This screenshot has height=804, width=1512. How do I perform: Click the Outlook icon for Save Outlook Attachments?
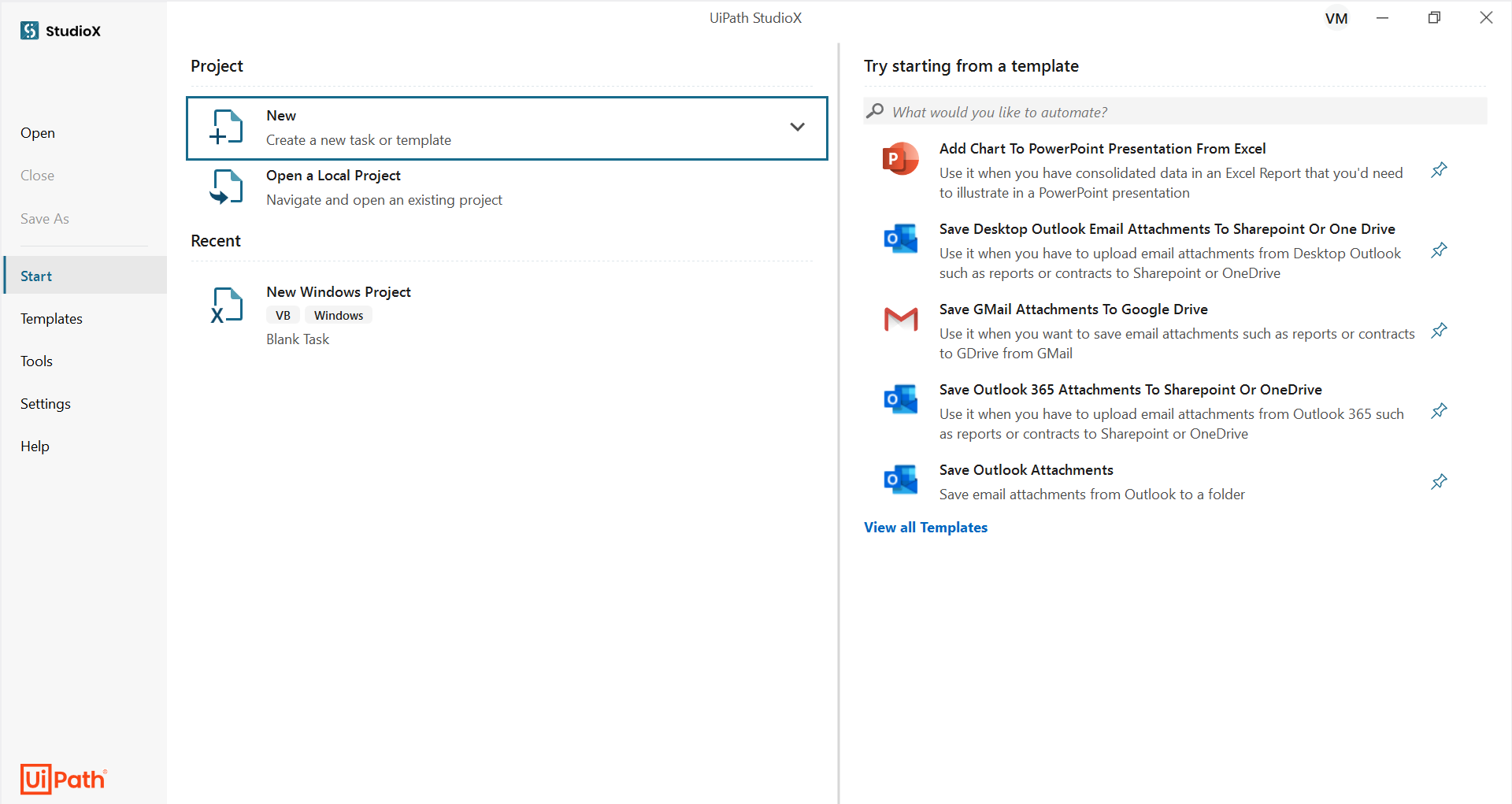point(900,480)
